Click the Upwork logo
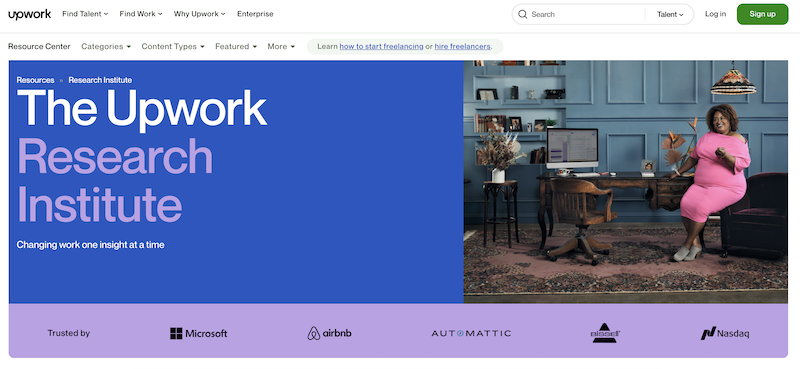 [x=30, y=14]
